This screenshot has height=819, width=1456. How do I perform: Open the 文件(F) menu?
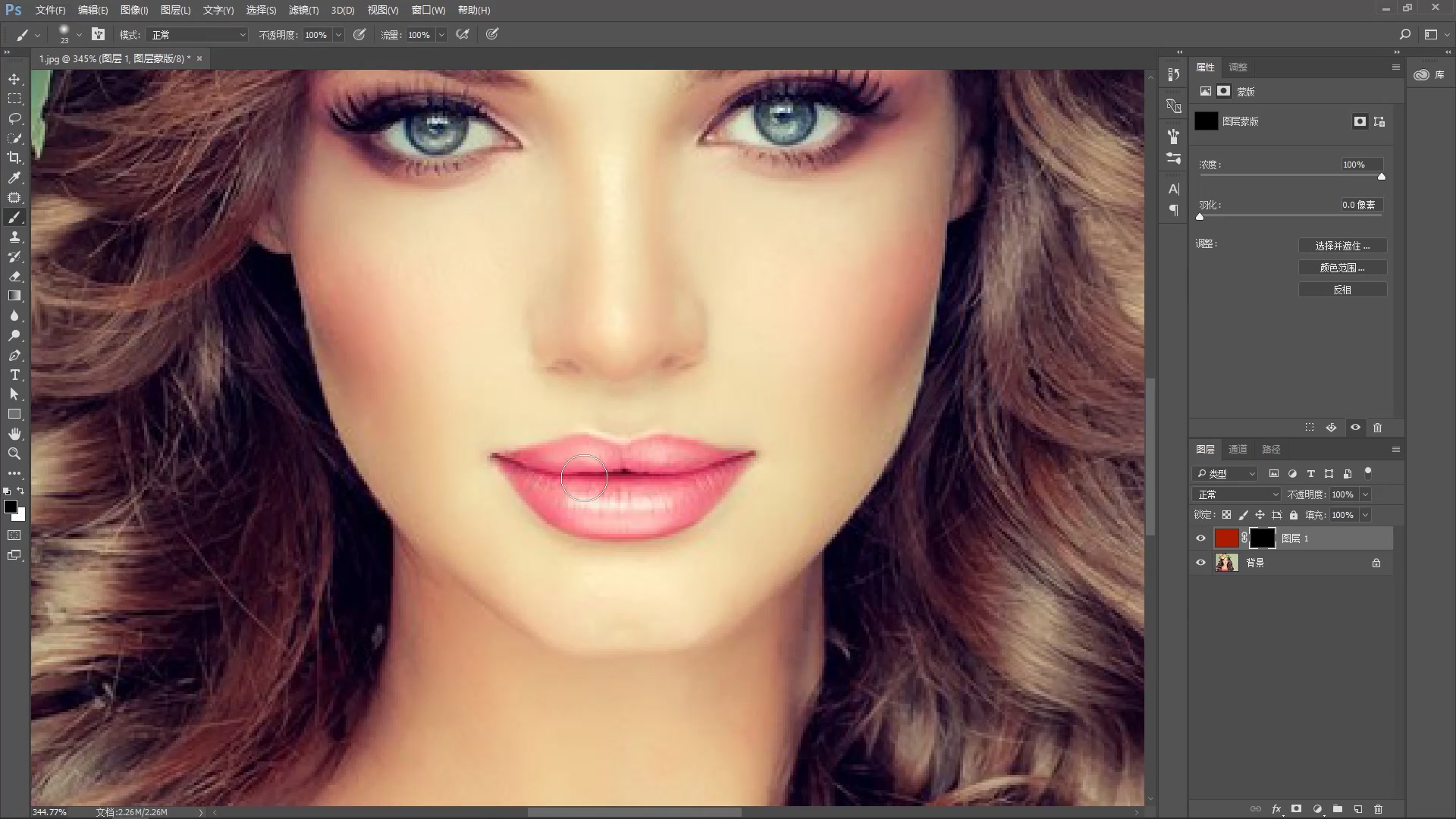(x=50, y=10)
